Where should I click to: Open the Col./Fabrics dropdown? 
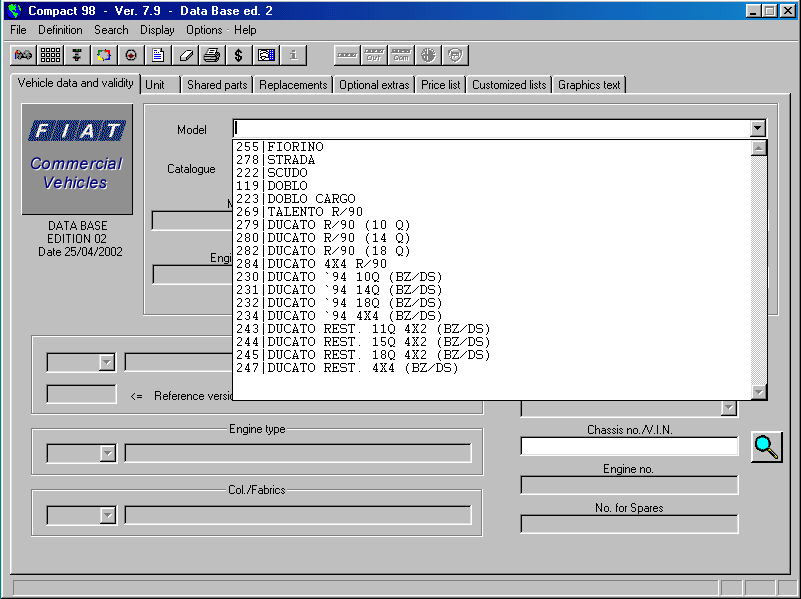[107, 515]
